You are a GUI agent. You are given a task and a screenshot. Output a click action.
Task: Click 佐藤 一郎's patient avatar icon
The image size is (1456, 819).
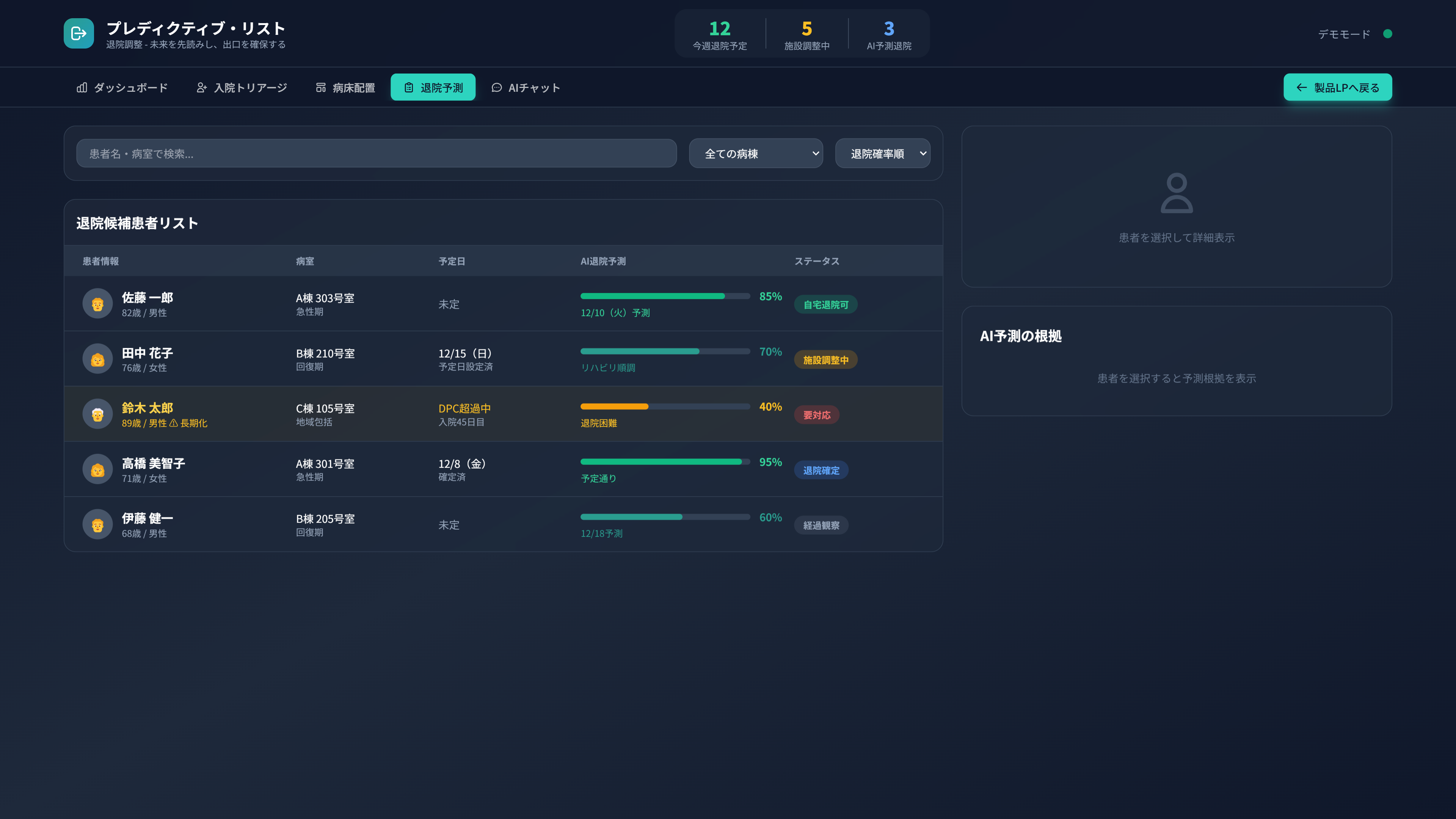tap(97, 304)
